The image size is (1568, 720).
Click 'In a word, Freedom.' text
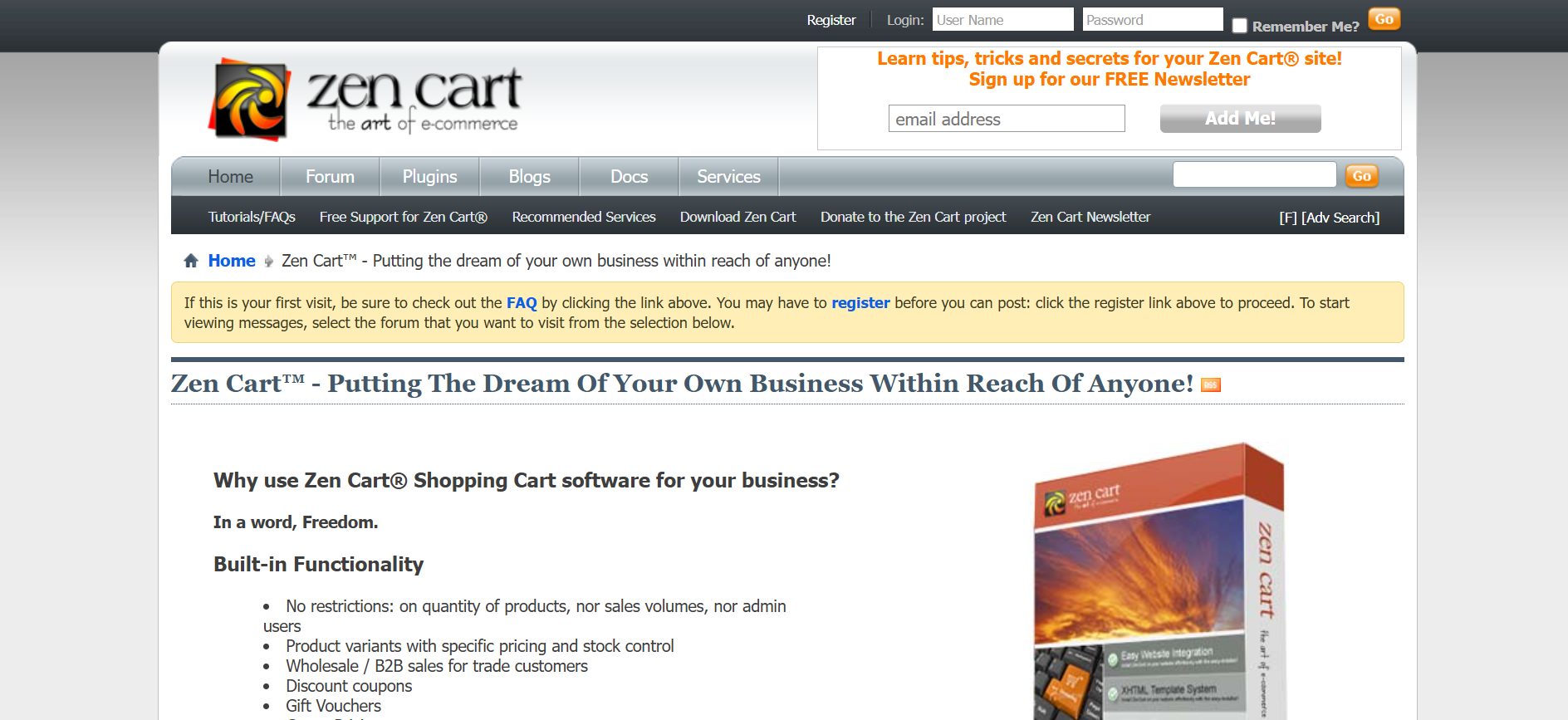(296, 522)
